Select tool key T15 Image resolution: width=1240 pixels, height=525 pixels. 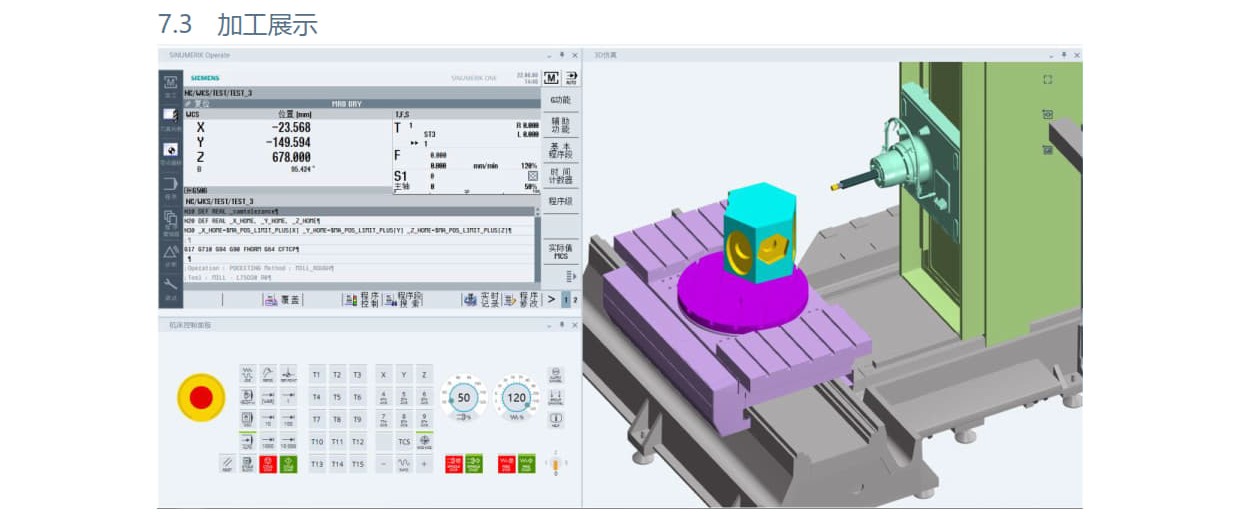358,464
